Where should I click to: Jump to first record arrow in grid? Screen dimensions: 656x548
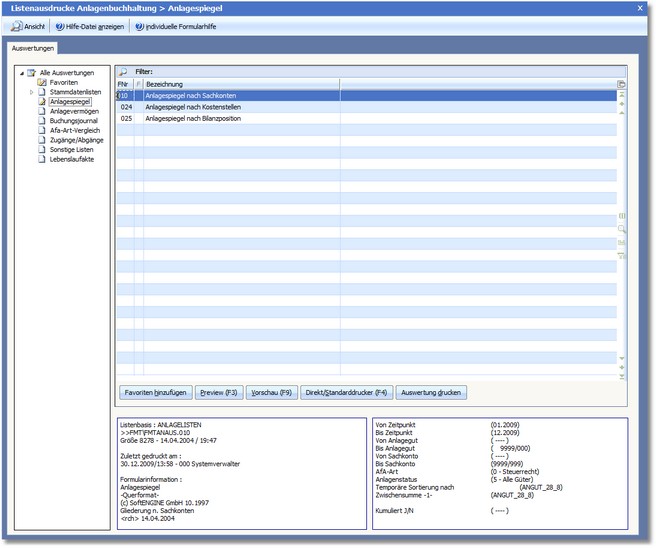621,95
